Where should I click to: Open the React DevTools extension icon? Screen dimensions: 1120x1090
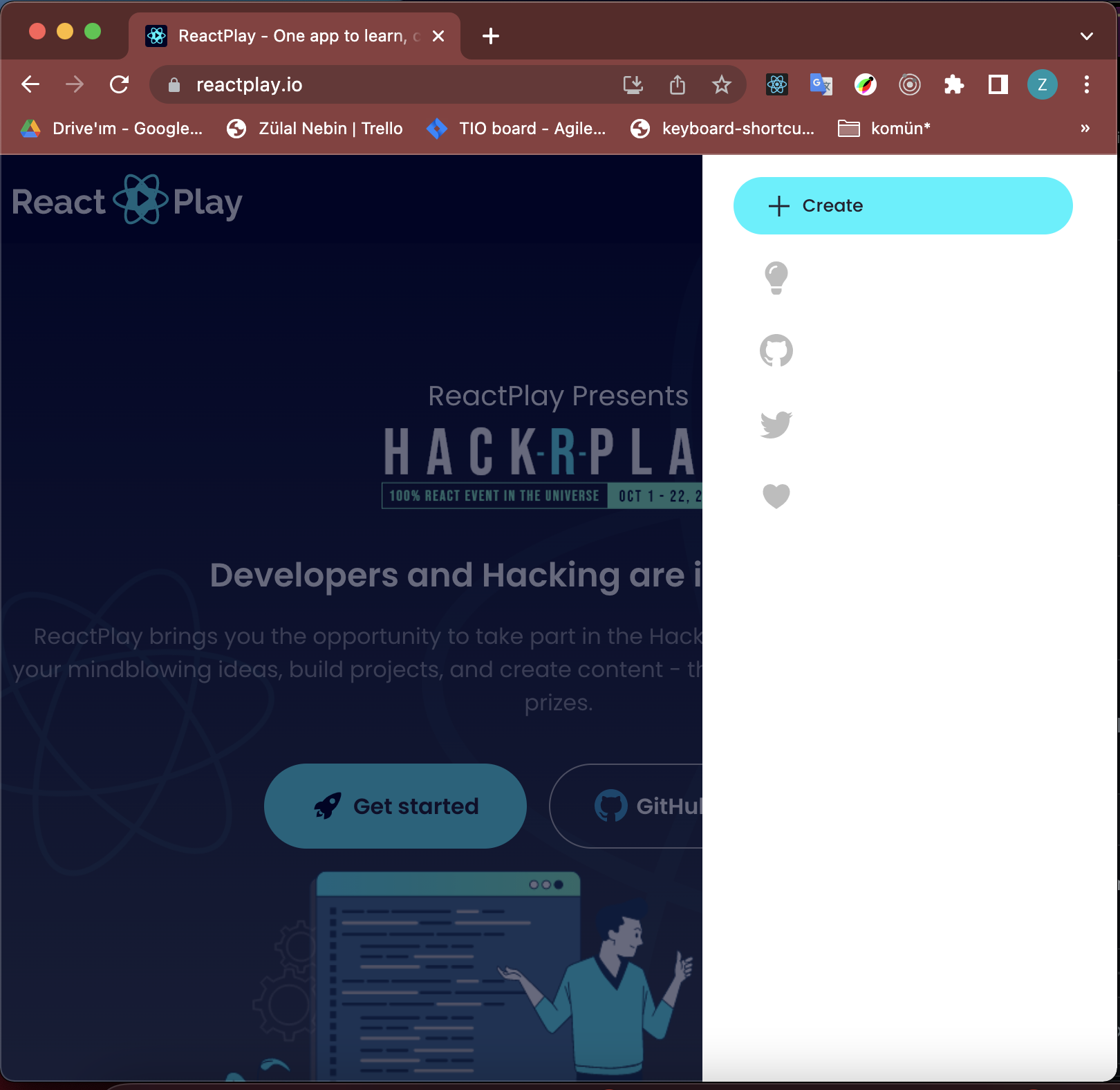pos(776,84)
